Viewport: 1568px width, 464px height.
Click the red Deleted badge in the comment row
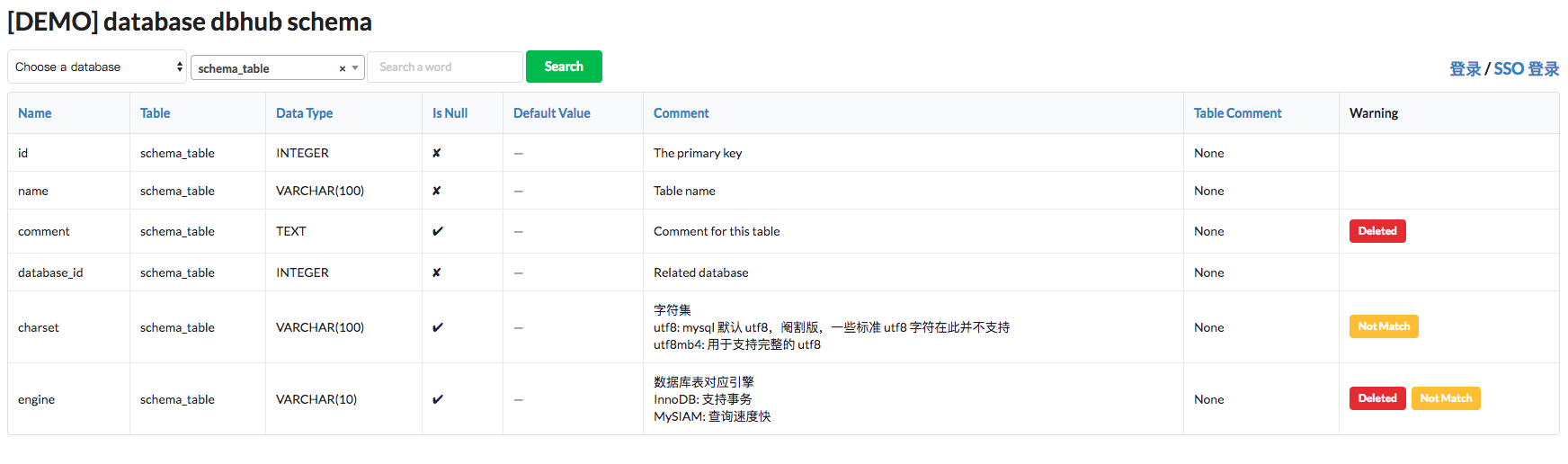coord(1376,231)
